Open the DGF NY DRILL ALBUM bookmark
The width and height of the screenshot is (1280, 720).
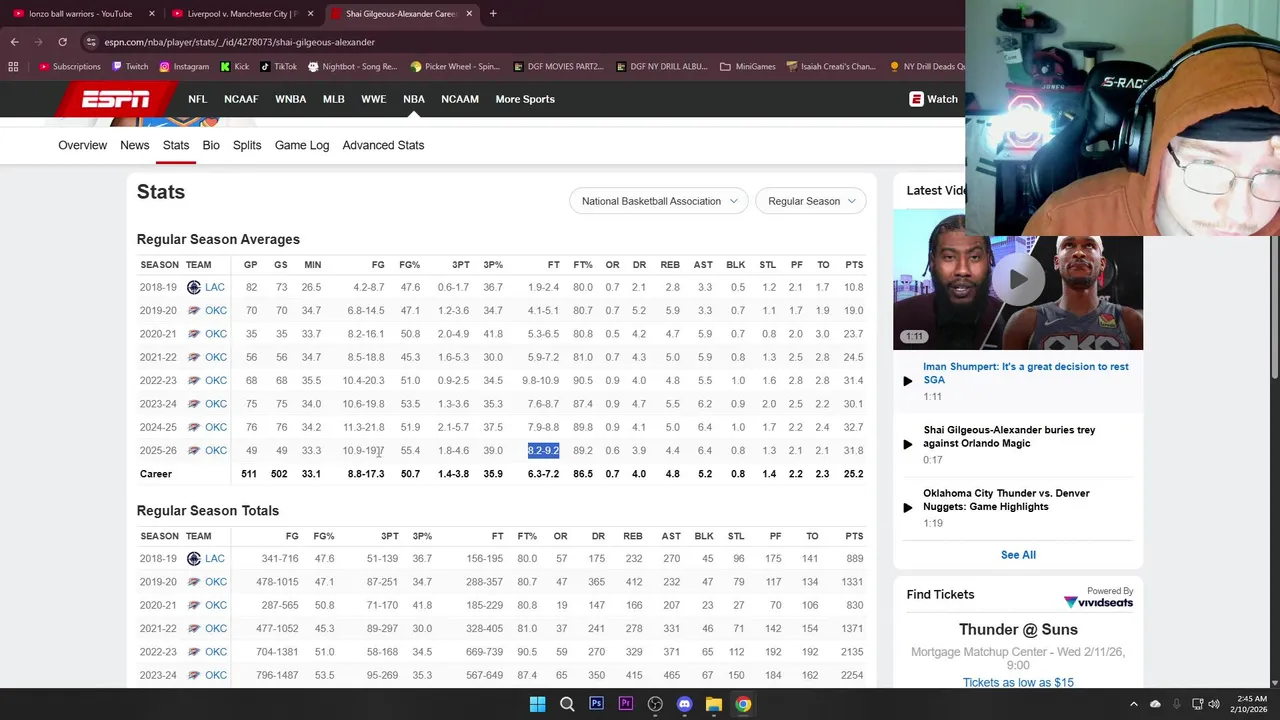662,67
